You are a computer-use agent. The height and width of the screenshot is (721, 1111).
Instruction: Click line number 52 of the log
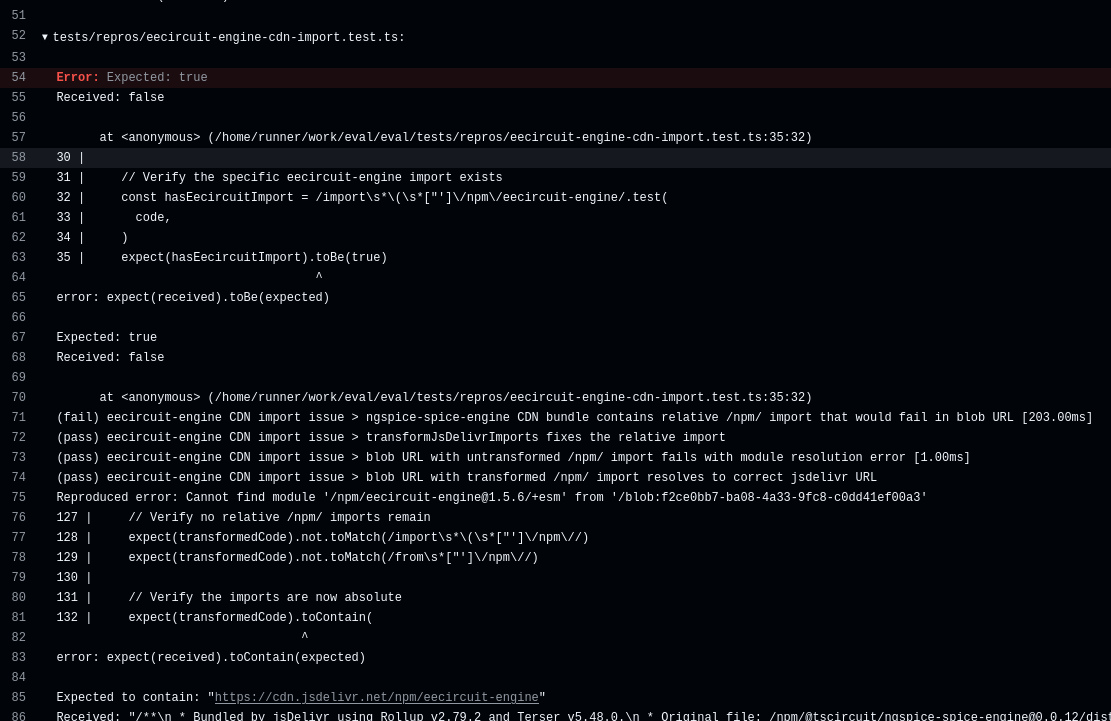point(18,36)
